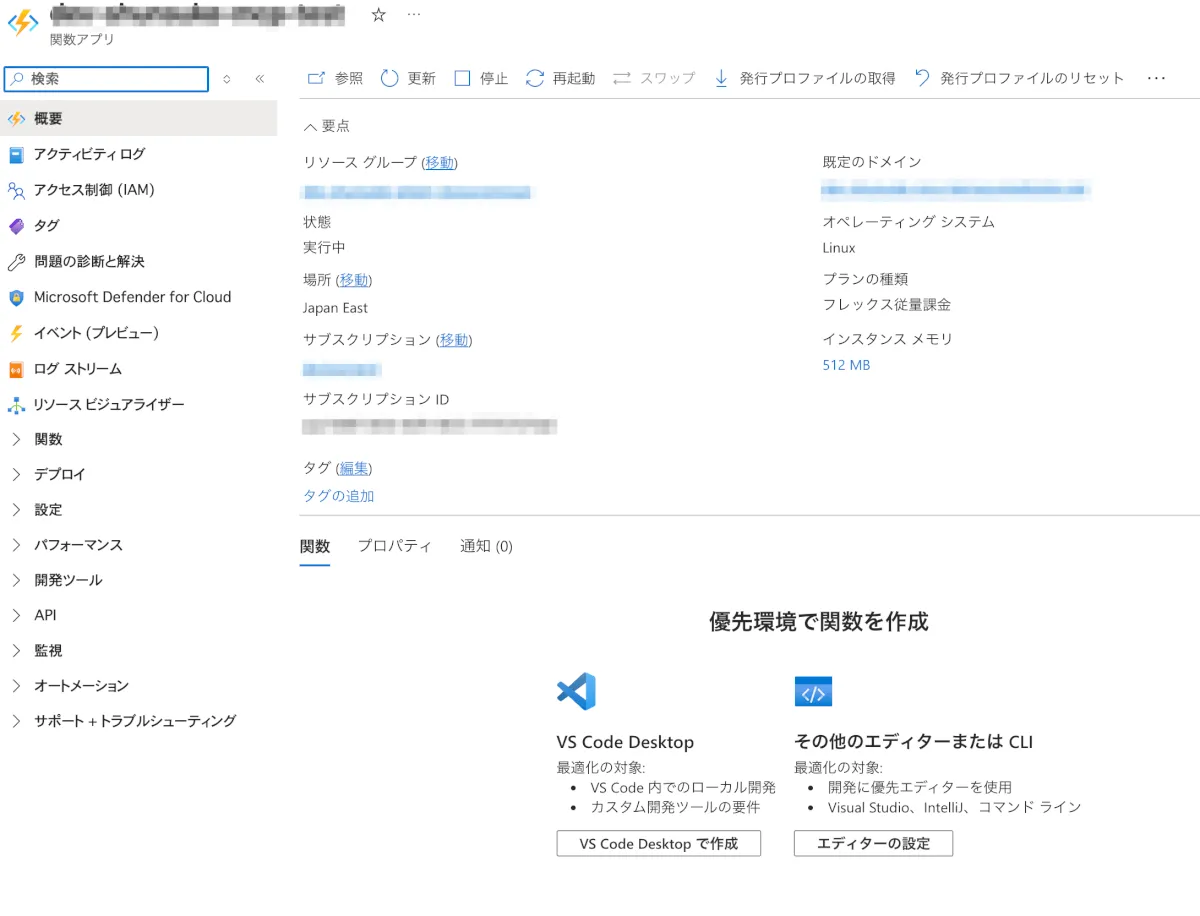
Task: Click the reset publish profile undo icon
Action: [x=922, y=78]
